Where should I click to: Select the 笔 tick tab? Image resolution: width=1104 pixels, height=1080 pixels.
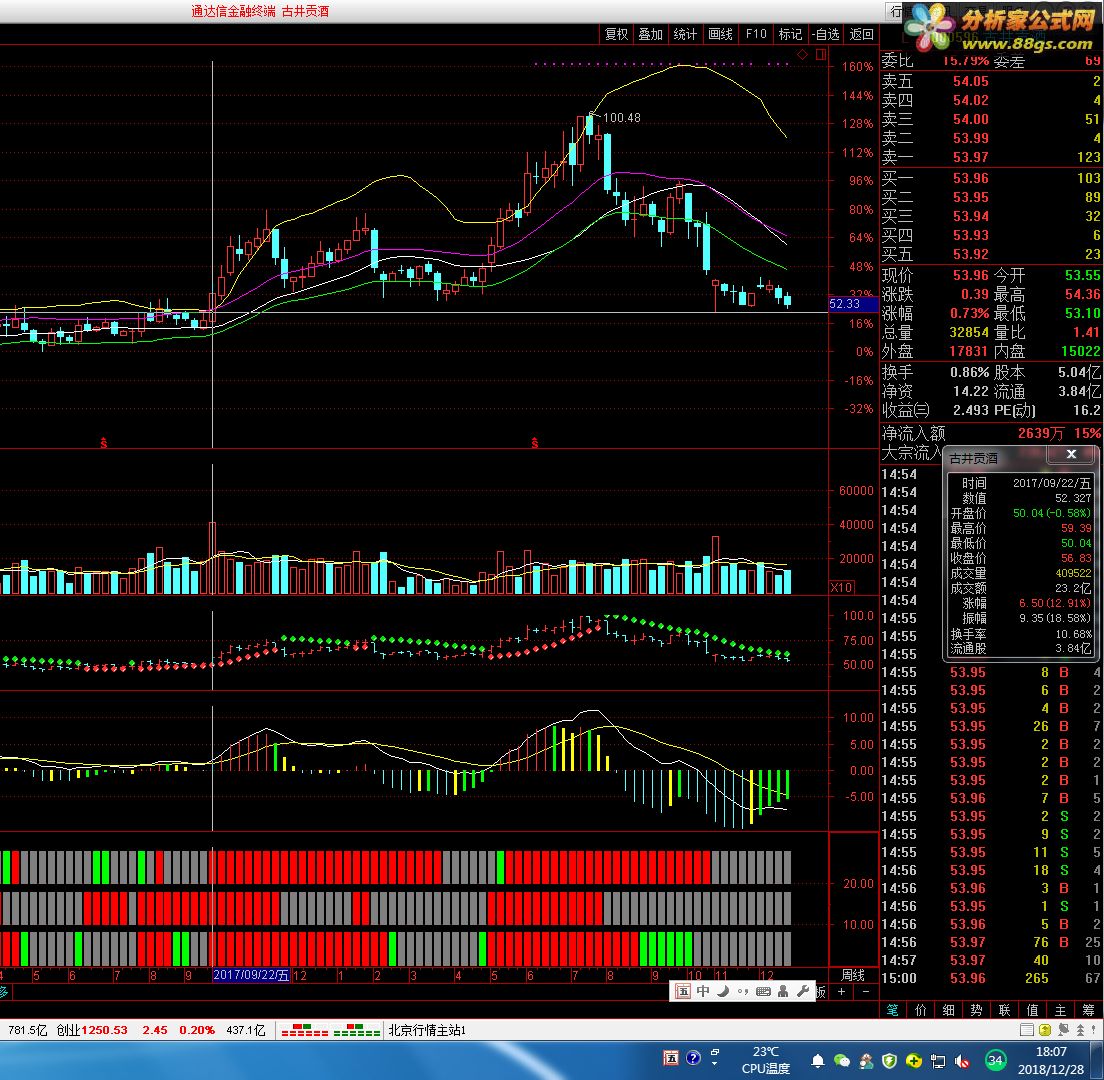(x=892, y=1010)
